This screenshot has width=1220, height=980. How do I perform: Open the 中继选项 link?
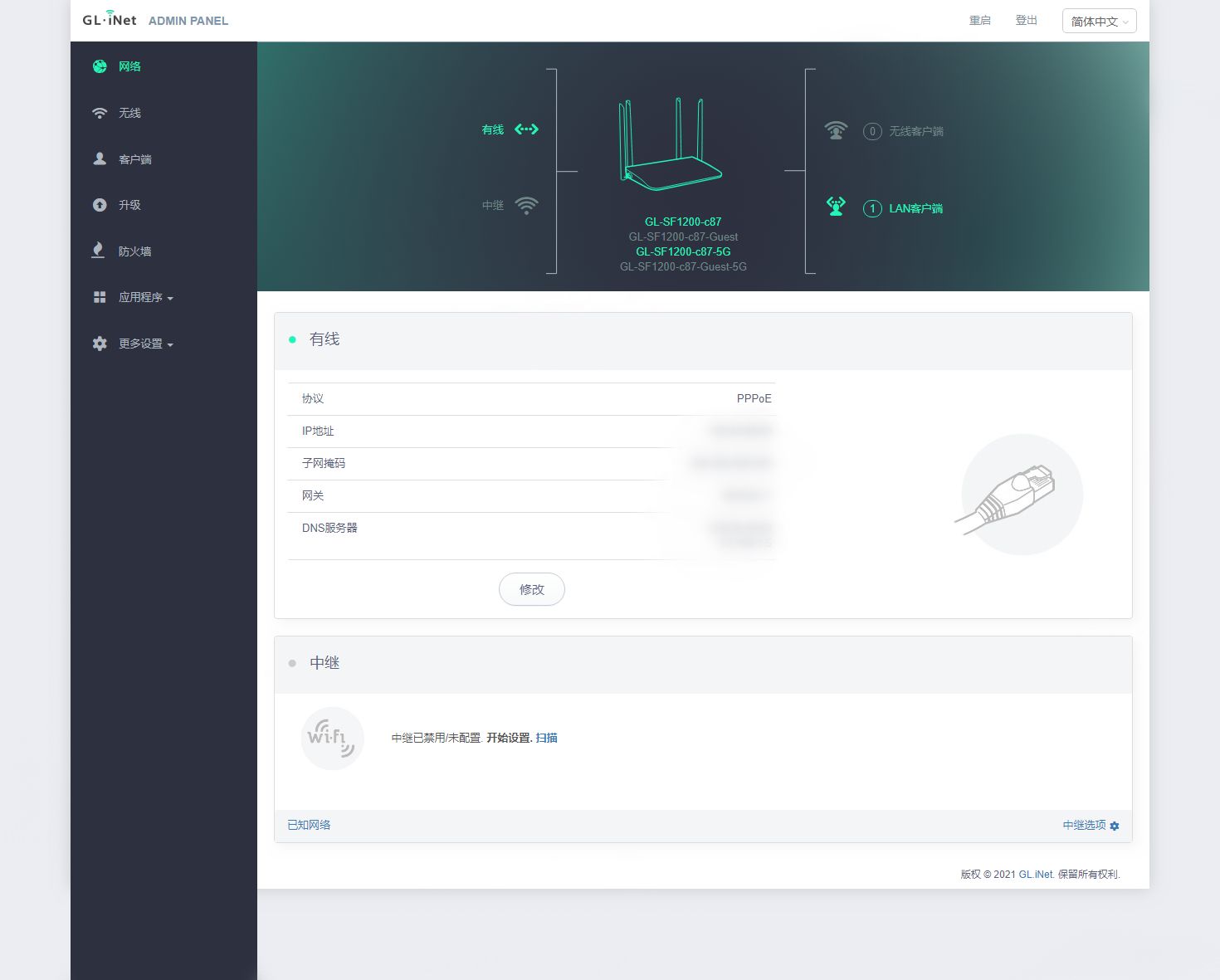coord(1085,825)
